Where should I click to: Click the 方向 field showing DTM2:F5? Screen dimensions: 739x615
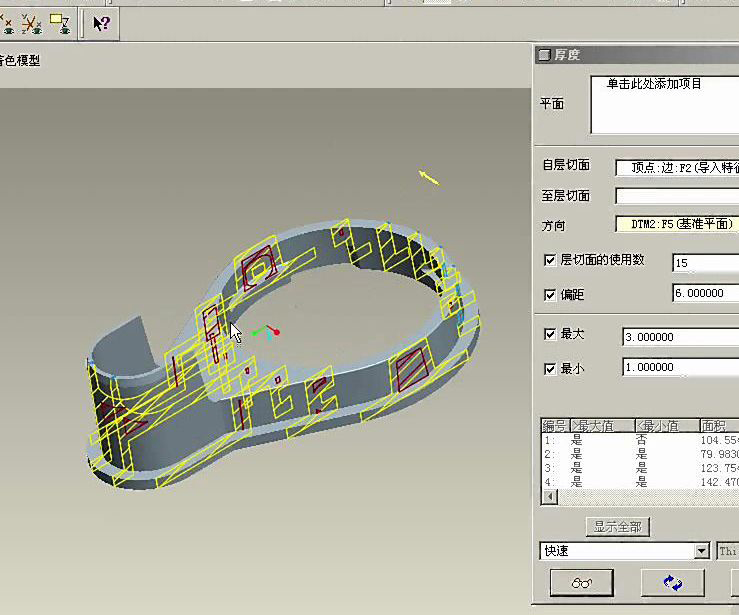click(676, 224)
